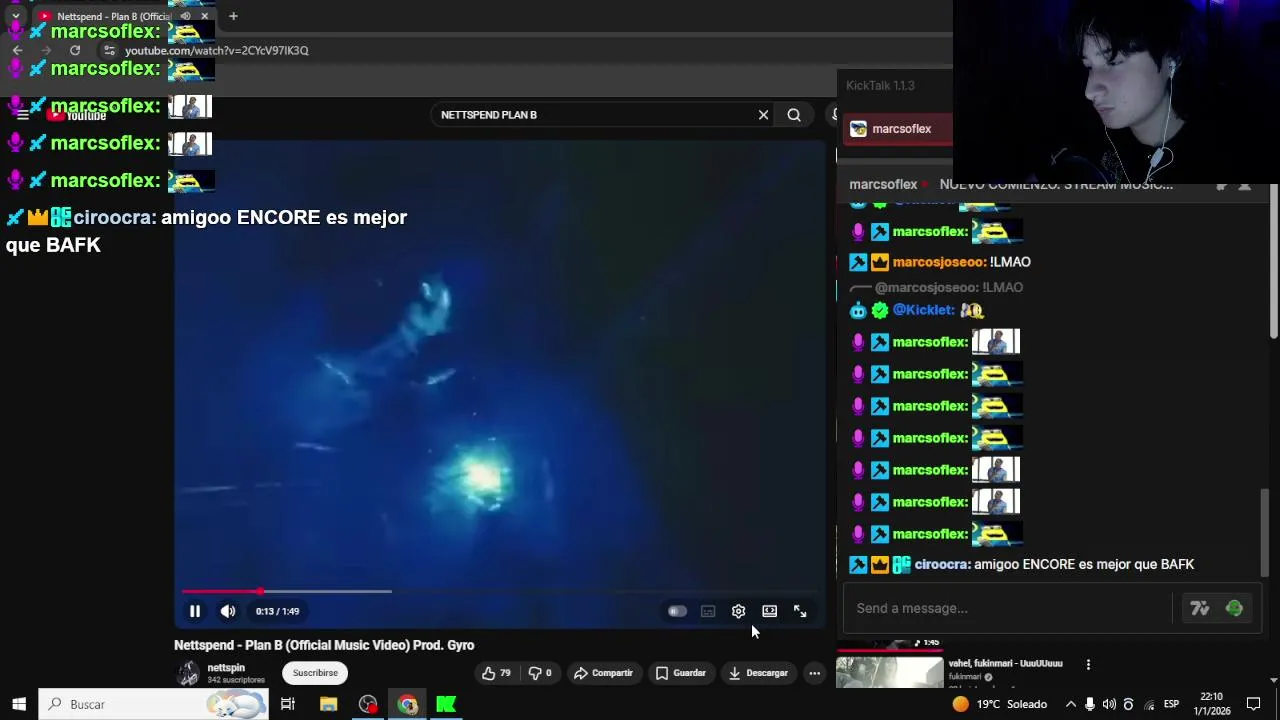The image size is (1280, 720).
Task: Dislike the Plan B video
Action: coord(540,673)
